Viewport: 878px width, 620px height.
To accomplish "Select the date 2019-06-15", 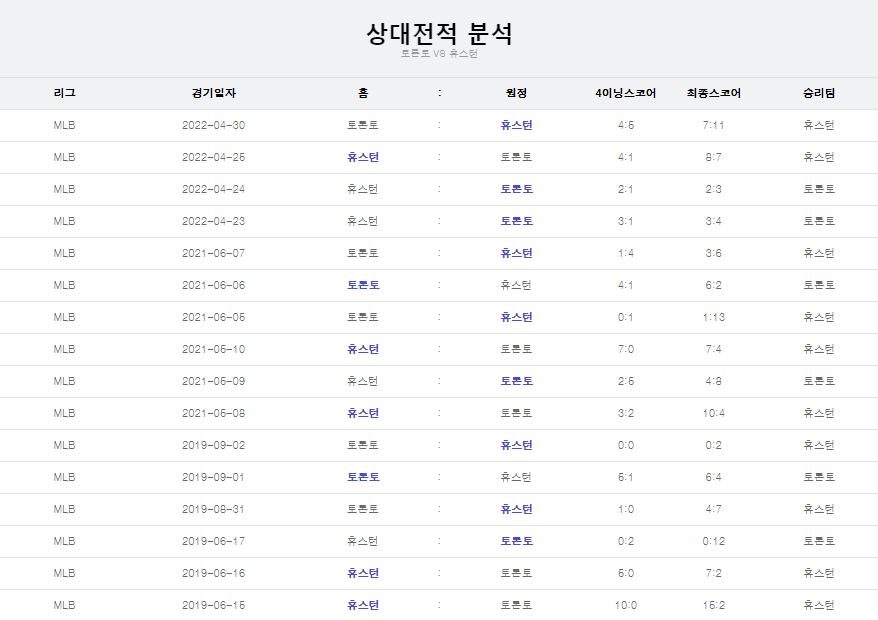I will coord(214,605).
